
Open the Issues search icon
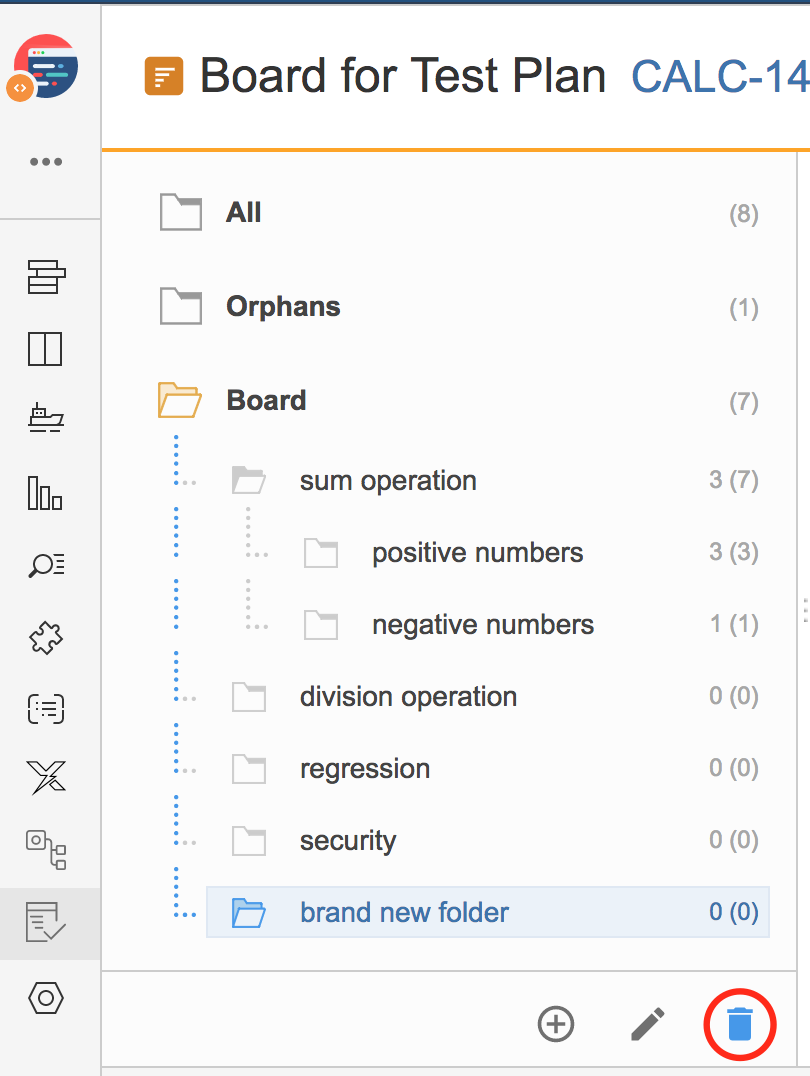46,565
